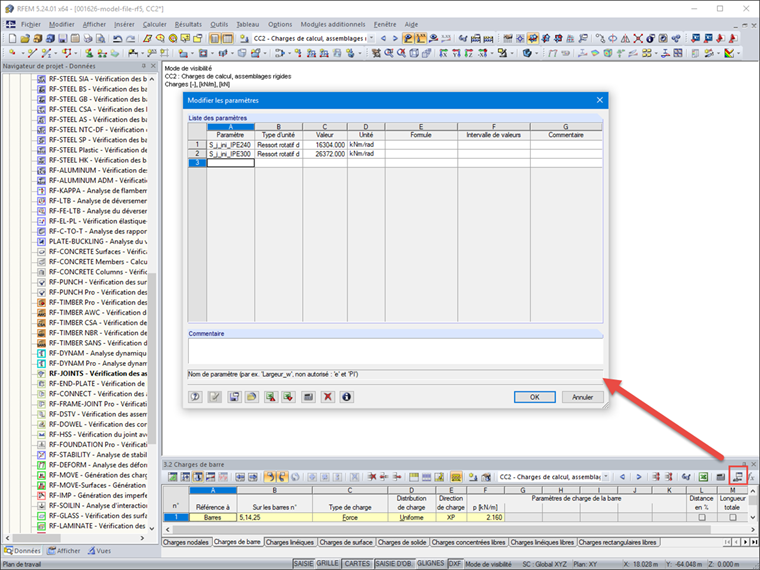Click previous load case arrow in main toolbar

tap(383, 38)
